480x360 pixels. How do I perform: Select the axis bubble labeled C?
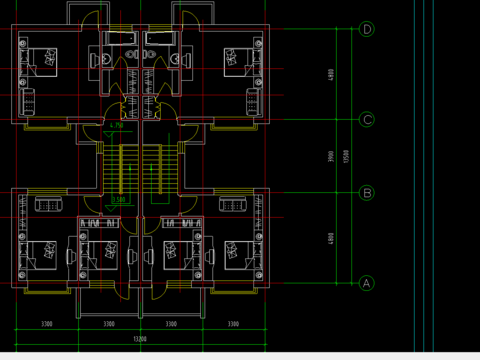click(367, 120)
